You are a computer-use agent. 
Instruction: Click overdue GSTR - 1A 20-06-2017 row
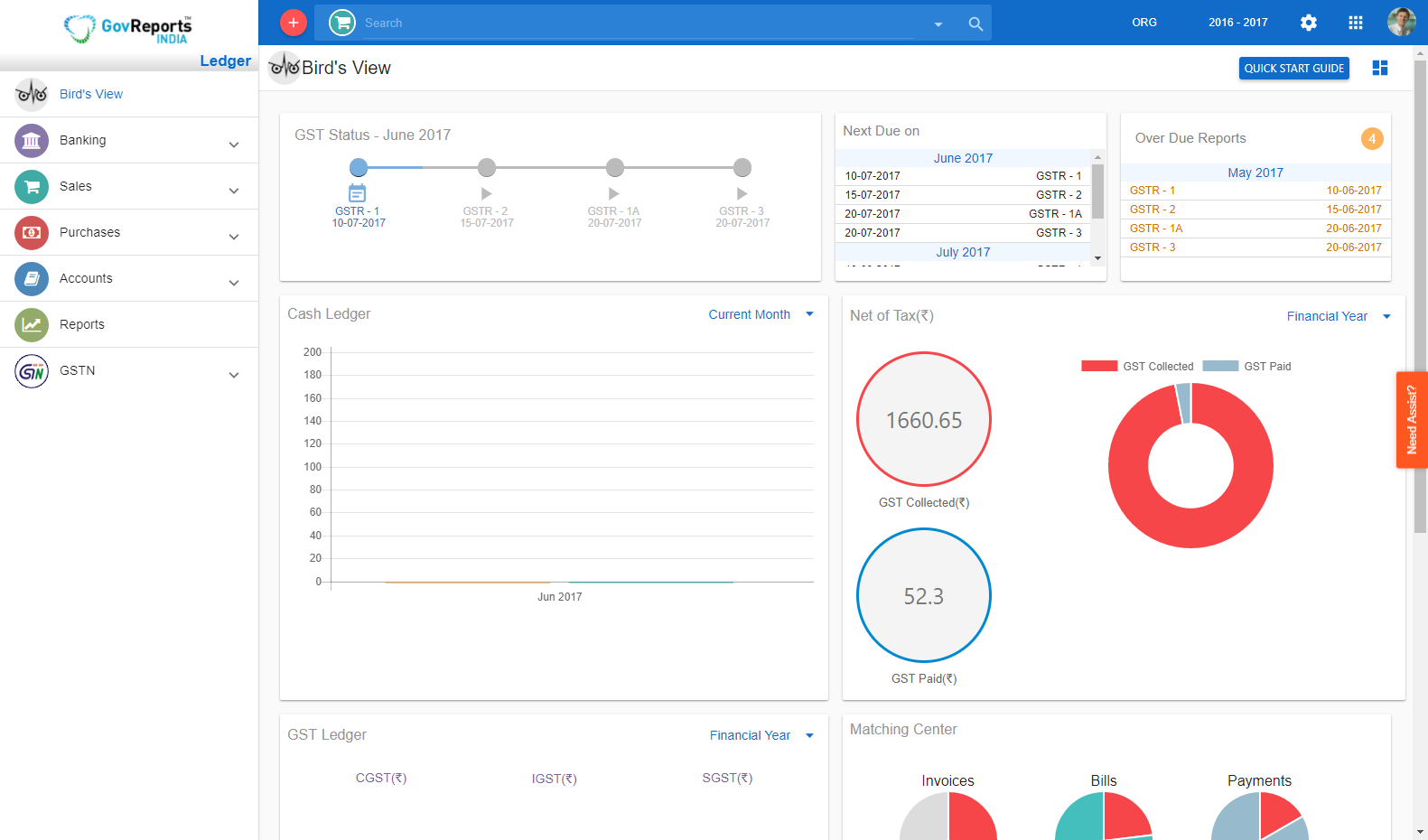coord(1255,229)
